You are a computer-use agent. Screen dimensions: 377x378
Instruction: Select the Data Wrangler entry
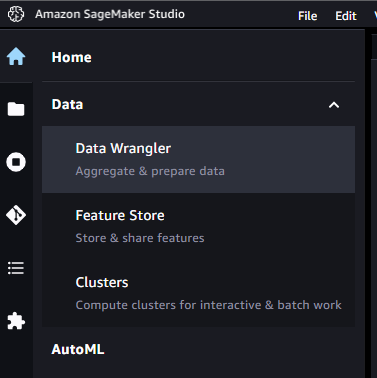pos(198,159)
